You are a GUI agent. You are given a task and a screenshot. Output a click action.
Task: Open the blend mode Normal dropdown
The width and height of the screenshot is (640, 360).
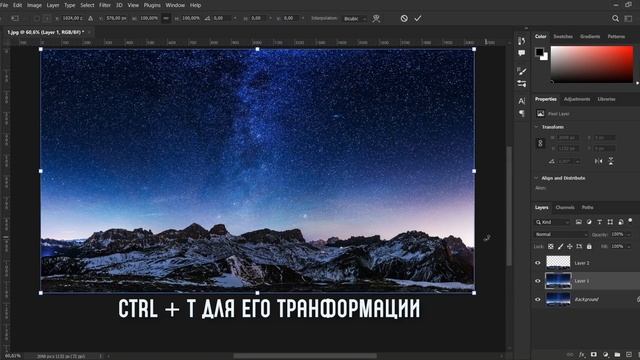[x=561, y=234]
